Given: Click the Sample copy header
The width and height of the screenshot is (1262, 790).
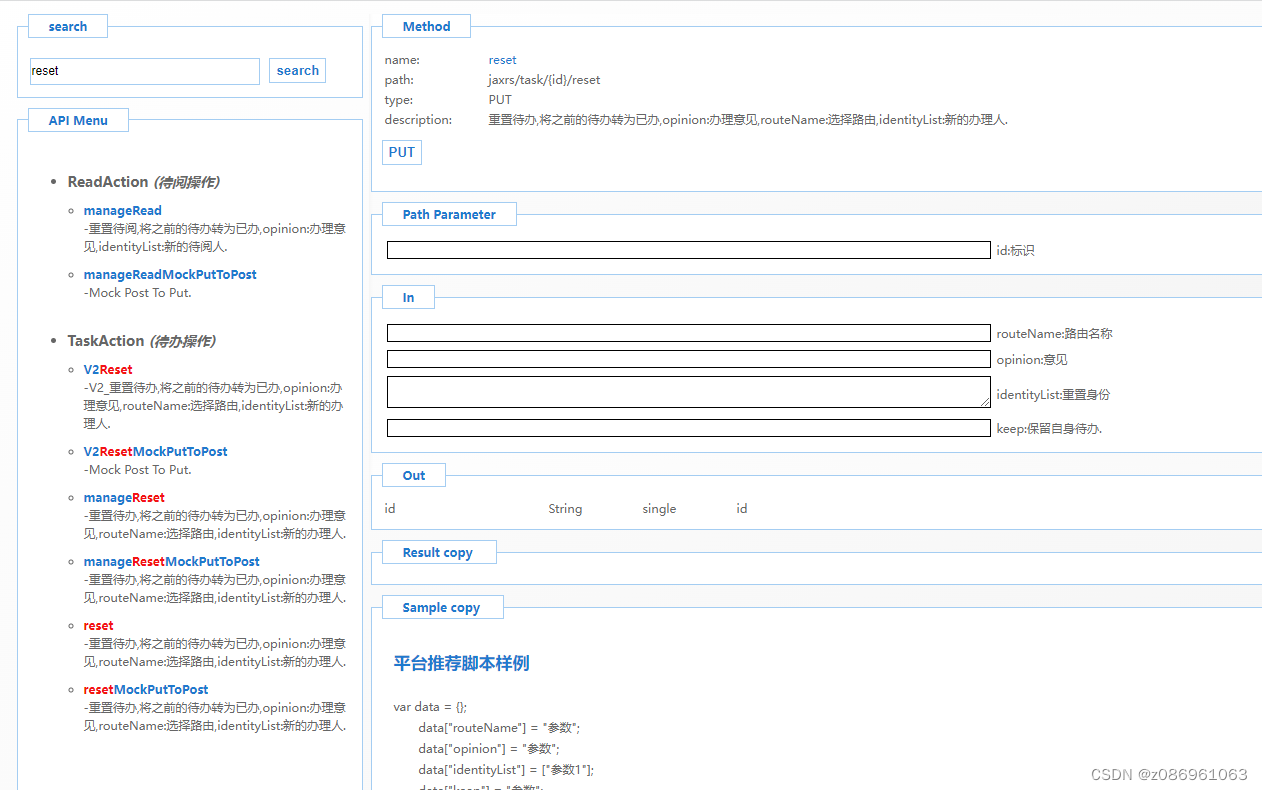Looking at the screenshot, I should [442, 607].
